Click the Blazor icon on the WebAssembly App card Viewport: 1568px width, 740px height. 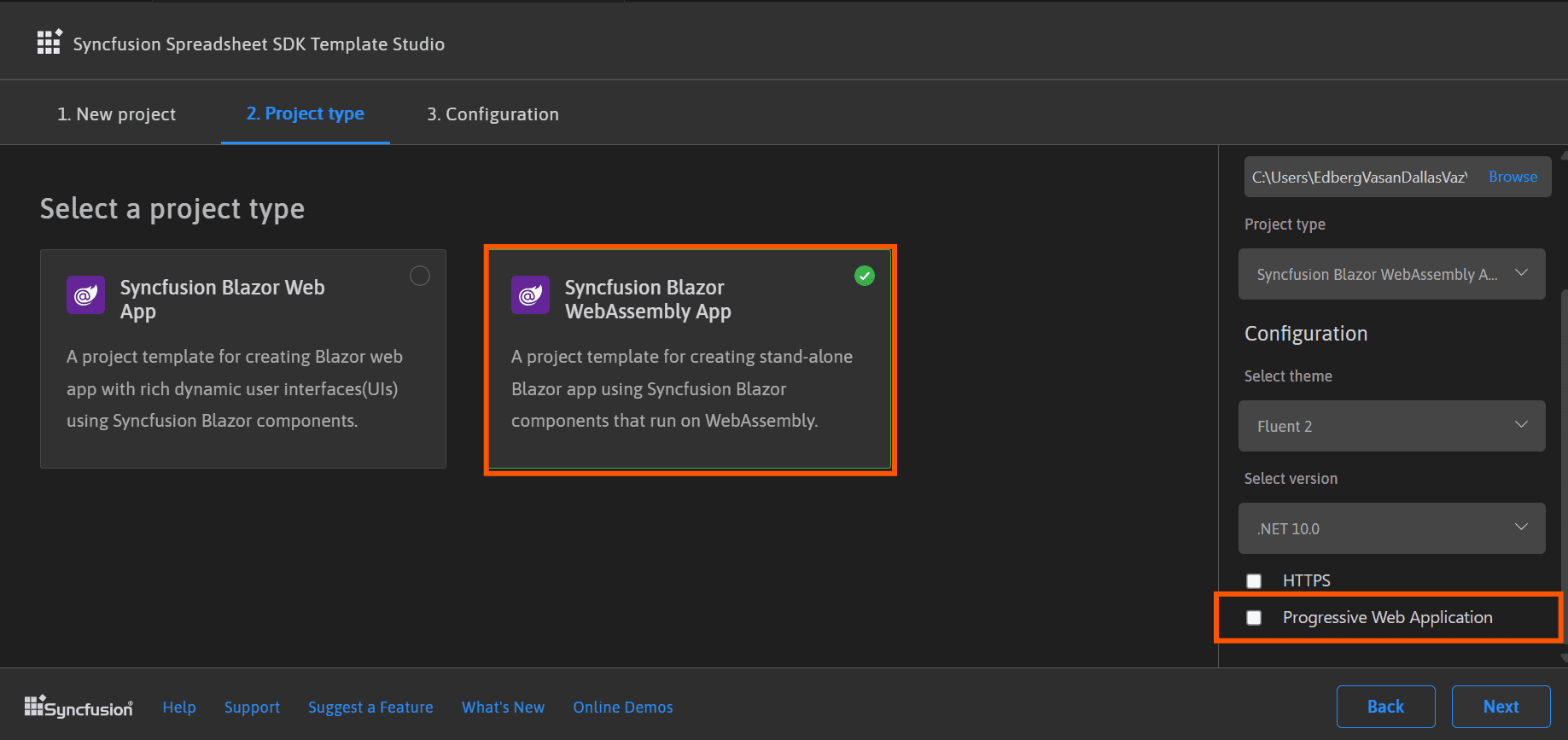pyautogui.click(x=530, y=295)
